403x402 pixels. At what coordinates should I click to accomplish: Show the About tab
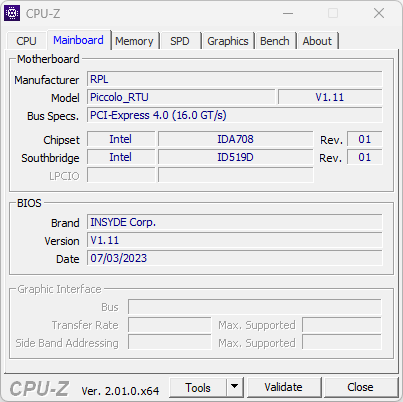point(317,41)
